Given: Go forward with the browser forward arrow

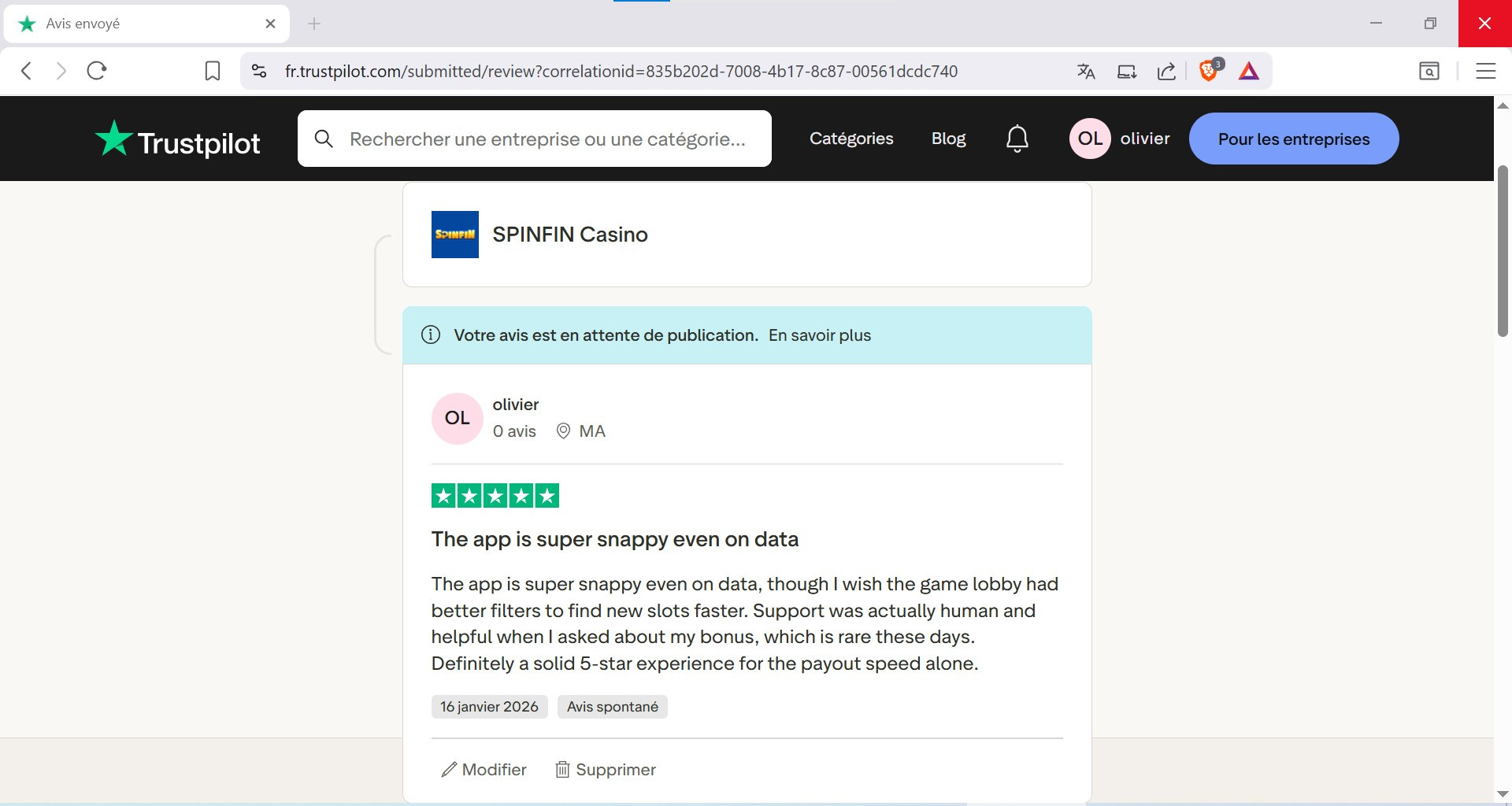Looking at the screenshot, I should (x=61, y=71).
